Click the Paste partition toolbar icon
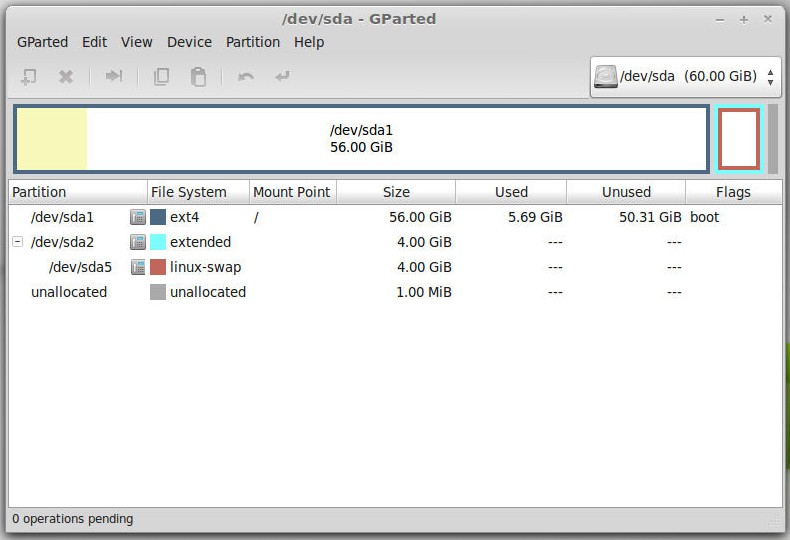 coord(199,76)
